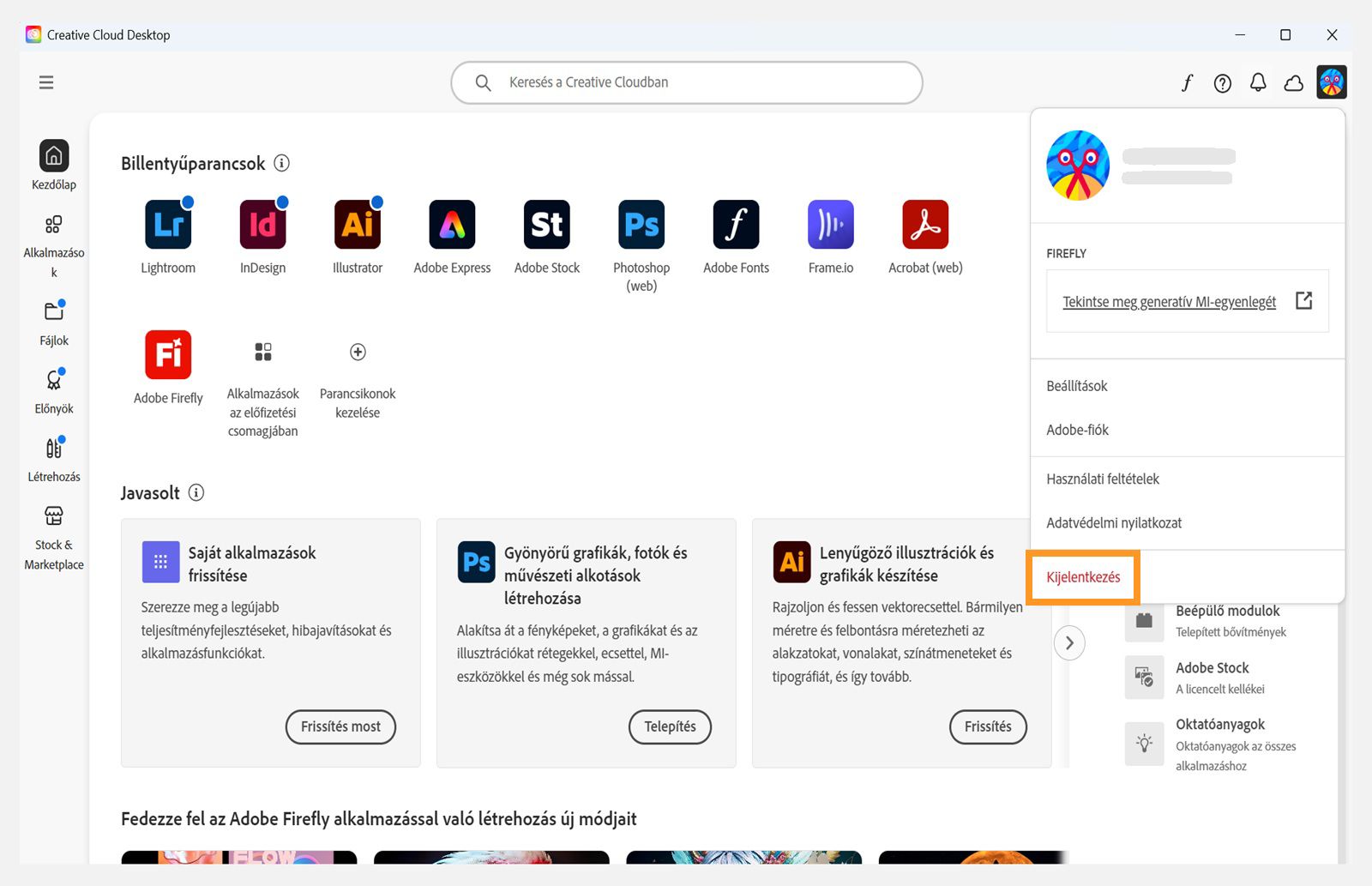Go to Kezdőlap home icon
Viewport: 1372px width, 886px height.
point(54,156)
